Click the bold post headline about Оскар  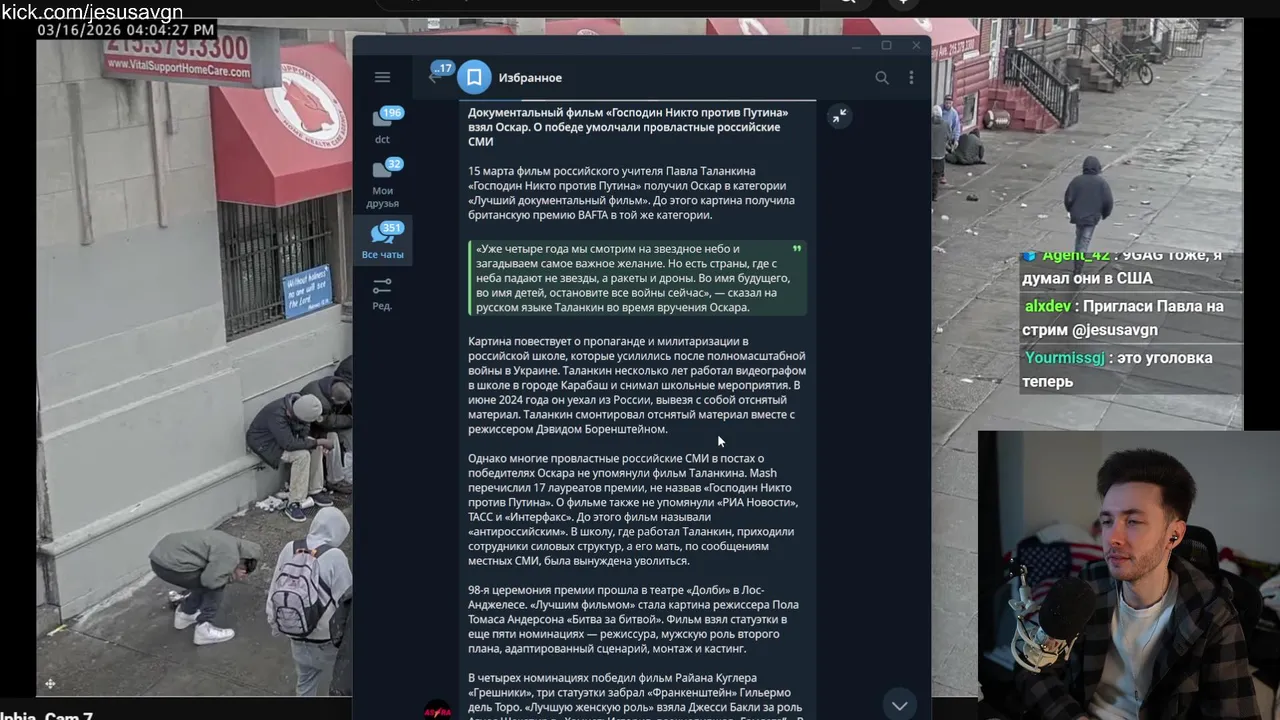[x=628, y=127]
